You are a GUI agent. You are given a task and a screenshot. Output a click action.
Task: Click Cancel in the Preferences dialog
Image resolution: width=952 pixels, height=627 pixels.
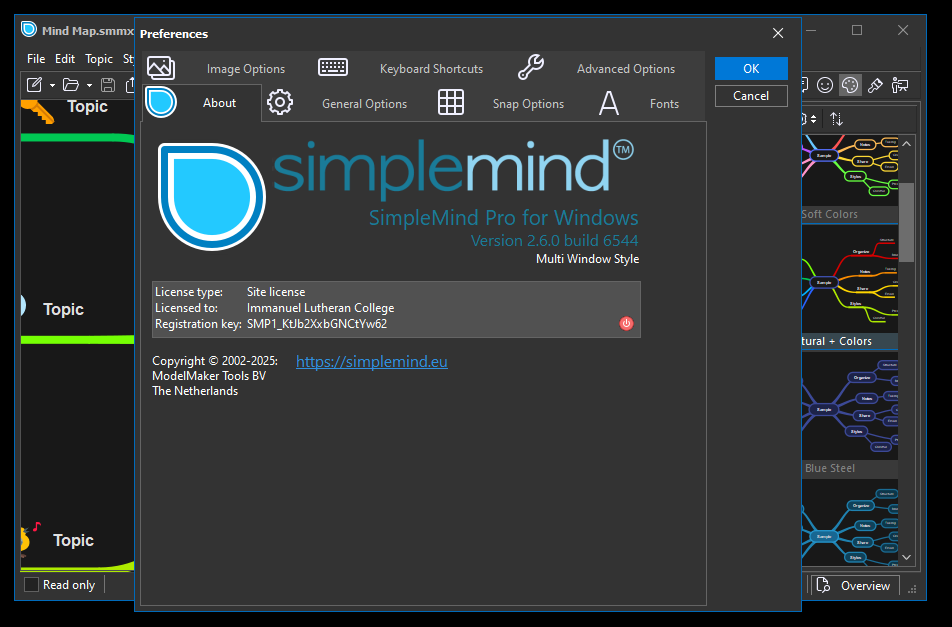[x=751, y=96]
